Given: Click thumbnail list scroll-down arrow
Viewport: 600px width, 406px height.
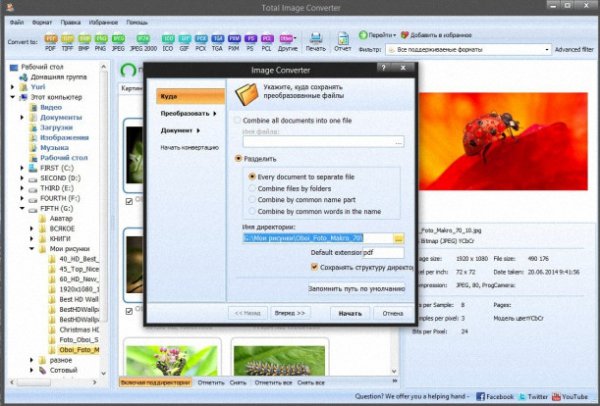Looking at the screenshot, I should (x=394, y=371).
